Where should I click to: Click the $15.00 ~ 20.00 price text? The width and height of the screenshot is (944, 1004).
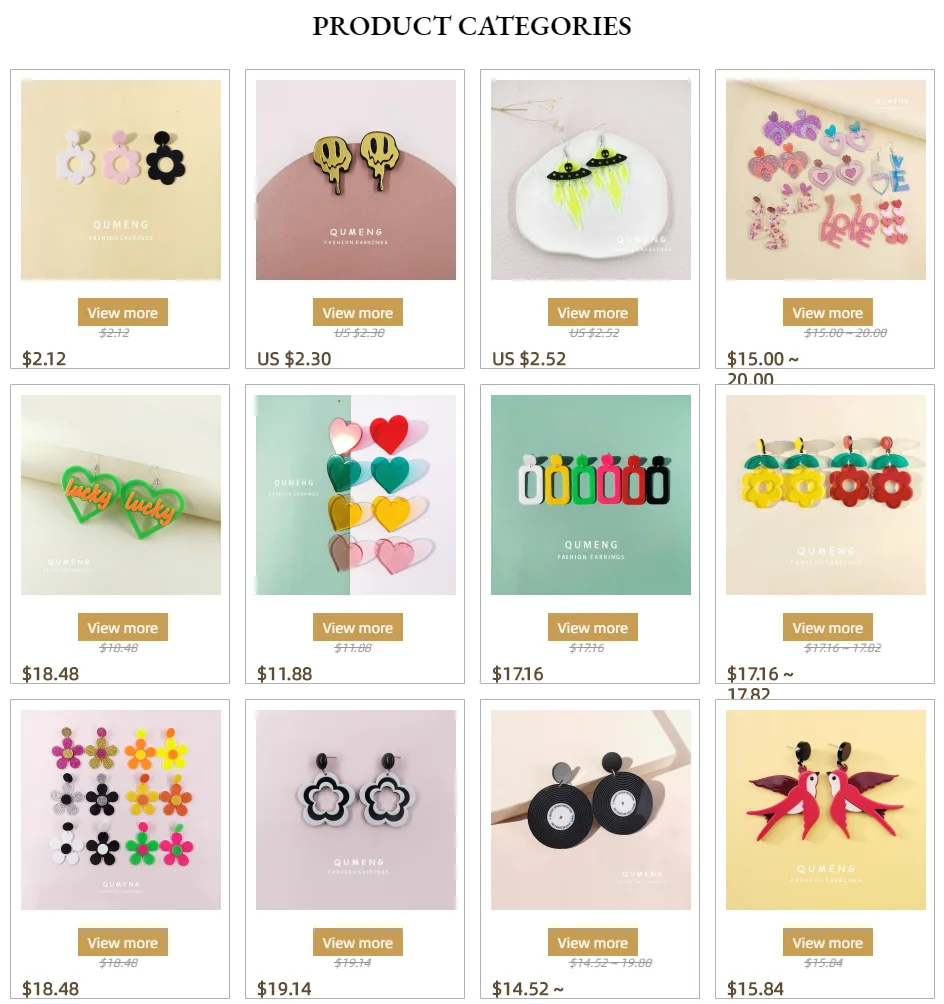(763, 368)
